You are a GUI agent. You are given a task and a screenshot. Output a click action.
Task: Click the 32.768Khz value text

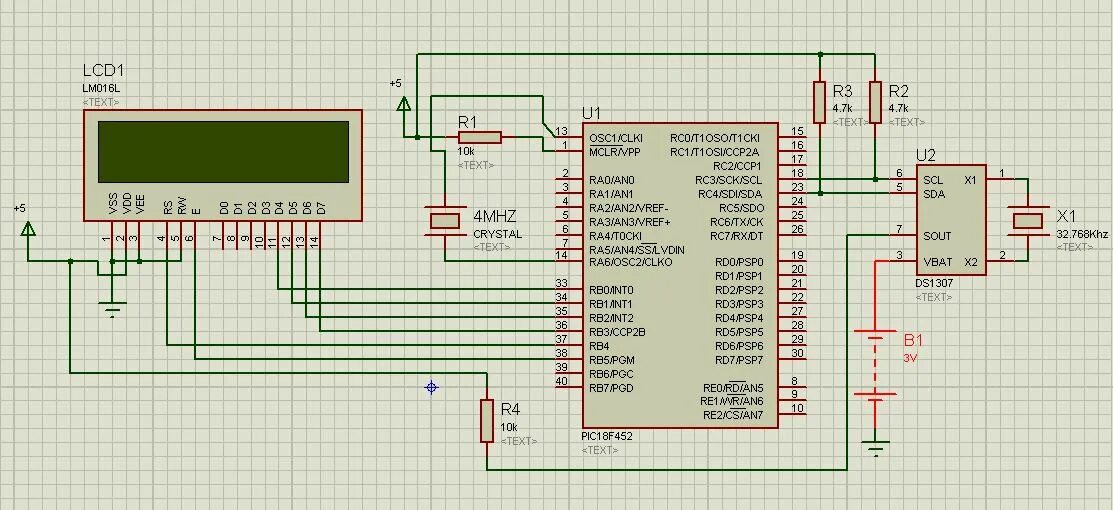click(1080, 234)
